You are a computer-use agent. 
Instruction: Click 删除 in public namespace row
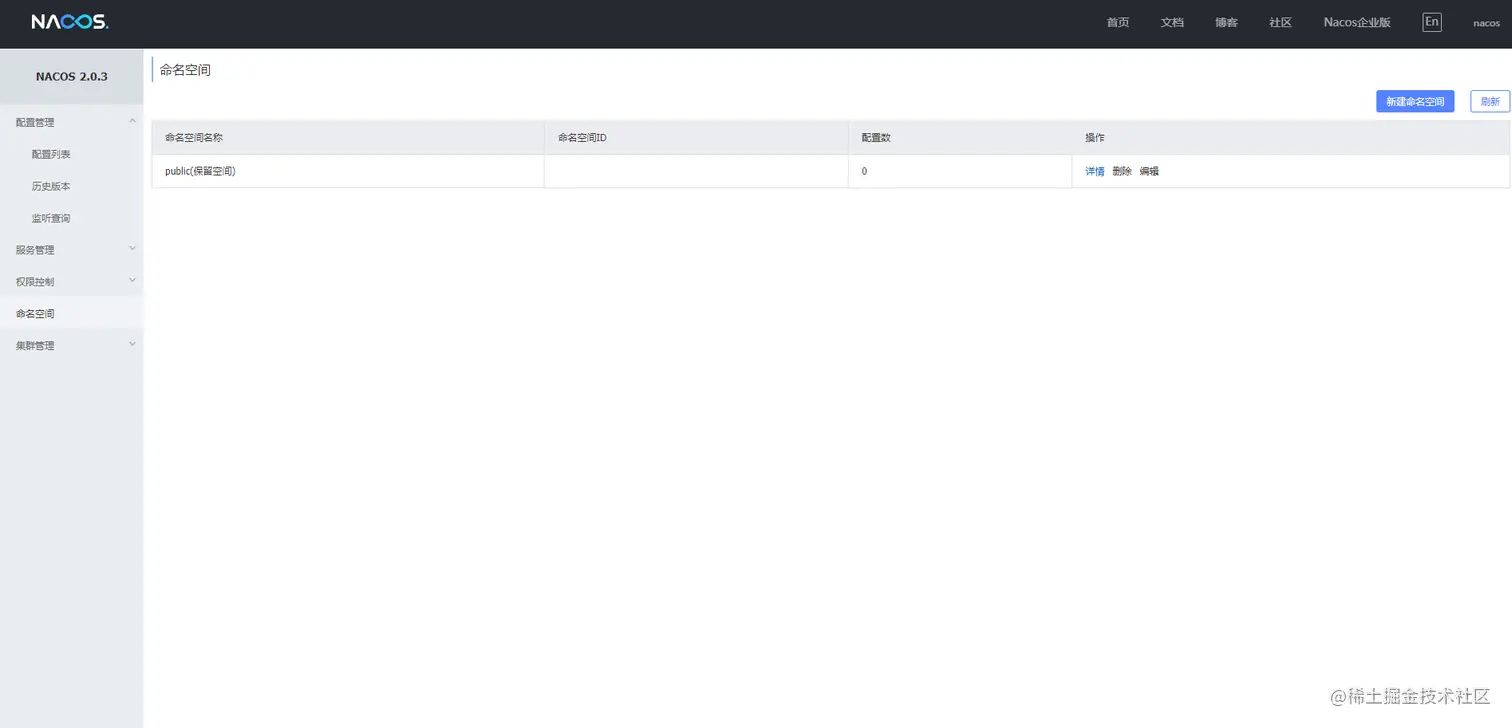[1122, 171]
